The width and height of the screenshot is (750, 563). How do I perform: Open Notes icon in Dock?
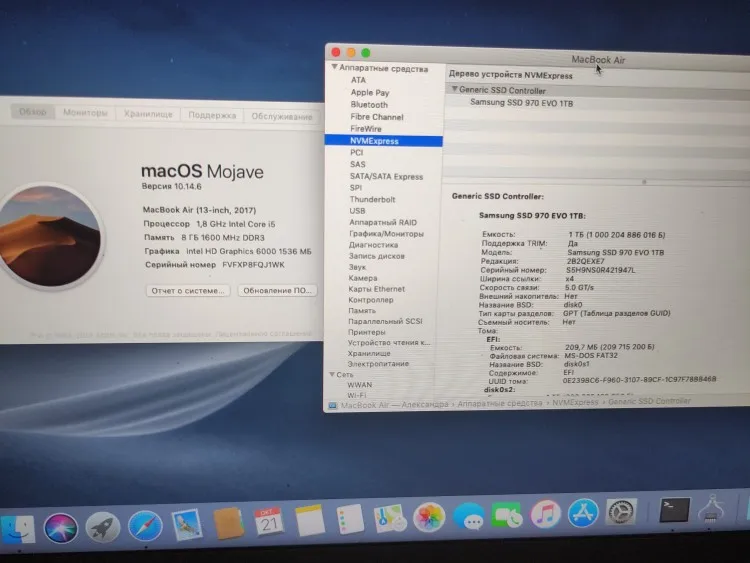pos(310,520)
